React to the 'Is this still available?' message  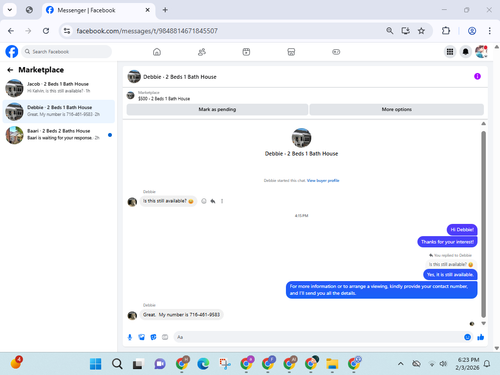click(x=204, y=201)
